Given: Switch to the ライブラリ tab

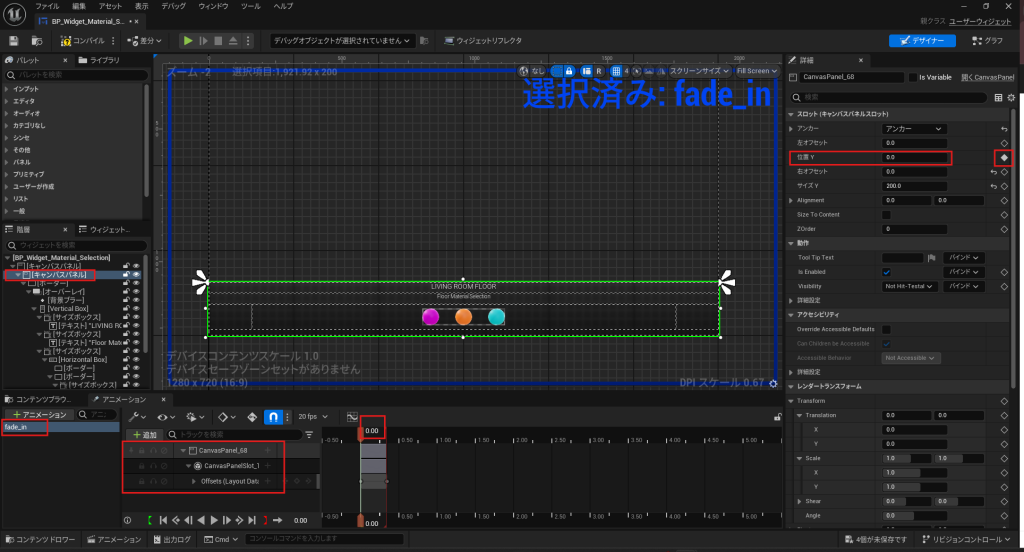Looking at the screenshot, I should coord(104,61).
